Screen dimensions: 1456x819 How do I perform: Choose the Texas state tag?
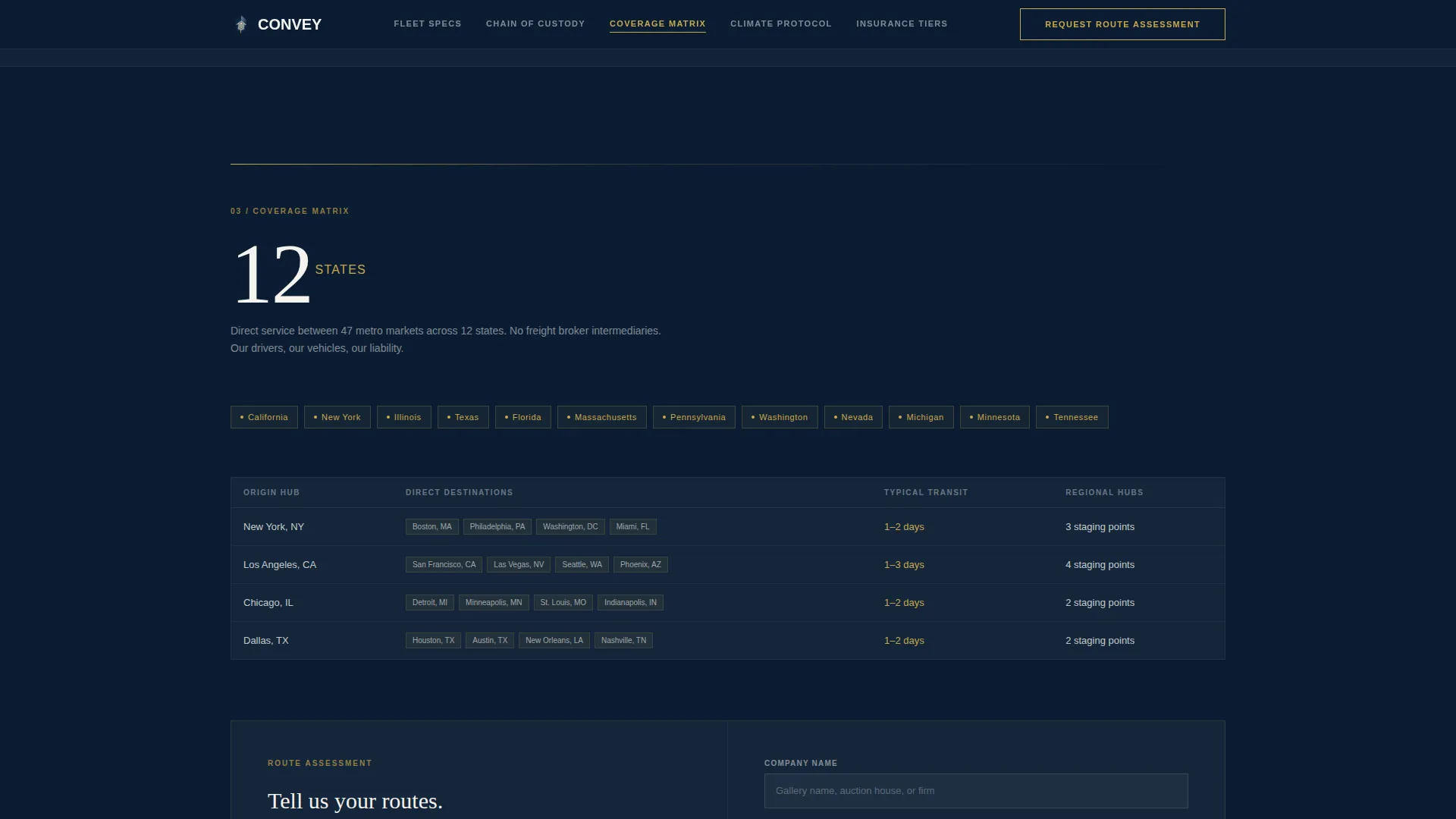click(463, 417)
